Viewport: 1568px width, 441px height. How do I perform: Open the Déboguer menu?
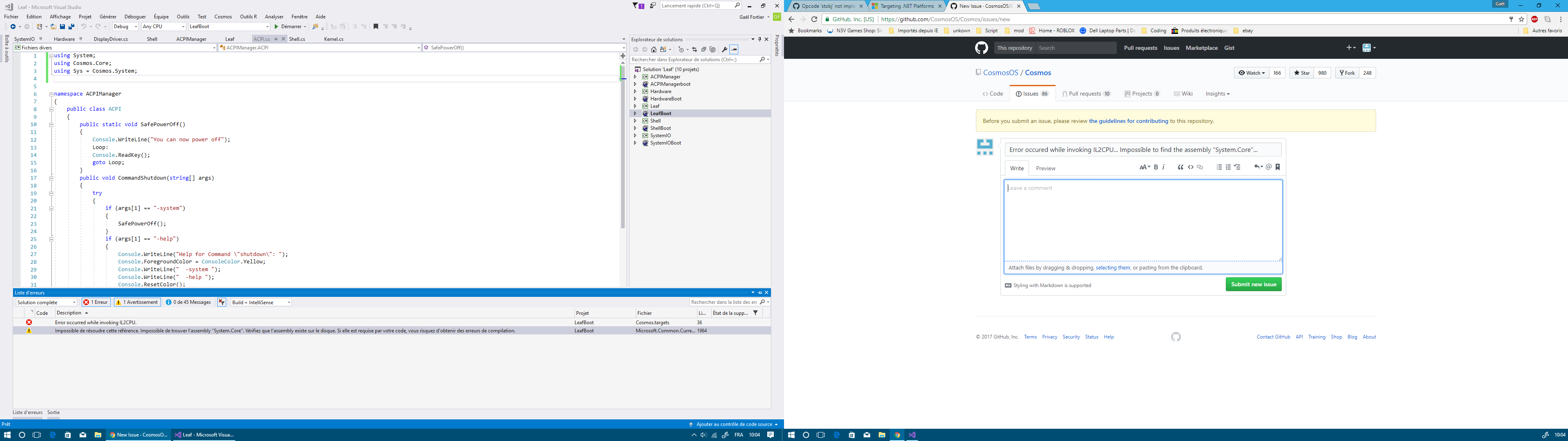pyautogui.click(x=134, y=17)
